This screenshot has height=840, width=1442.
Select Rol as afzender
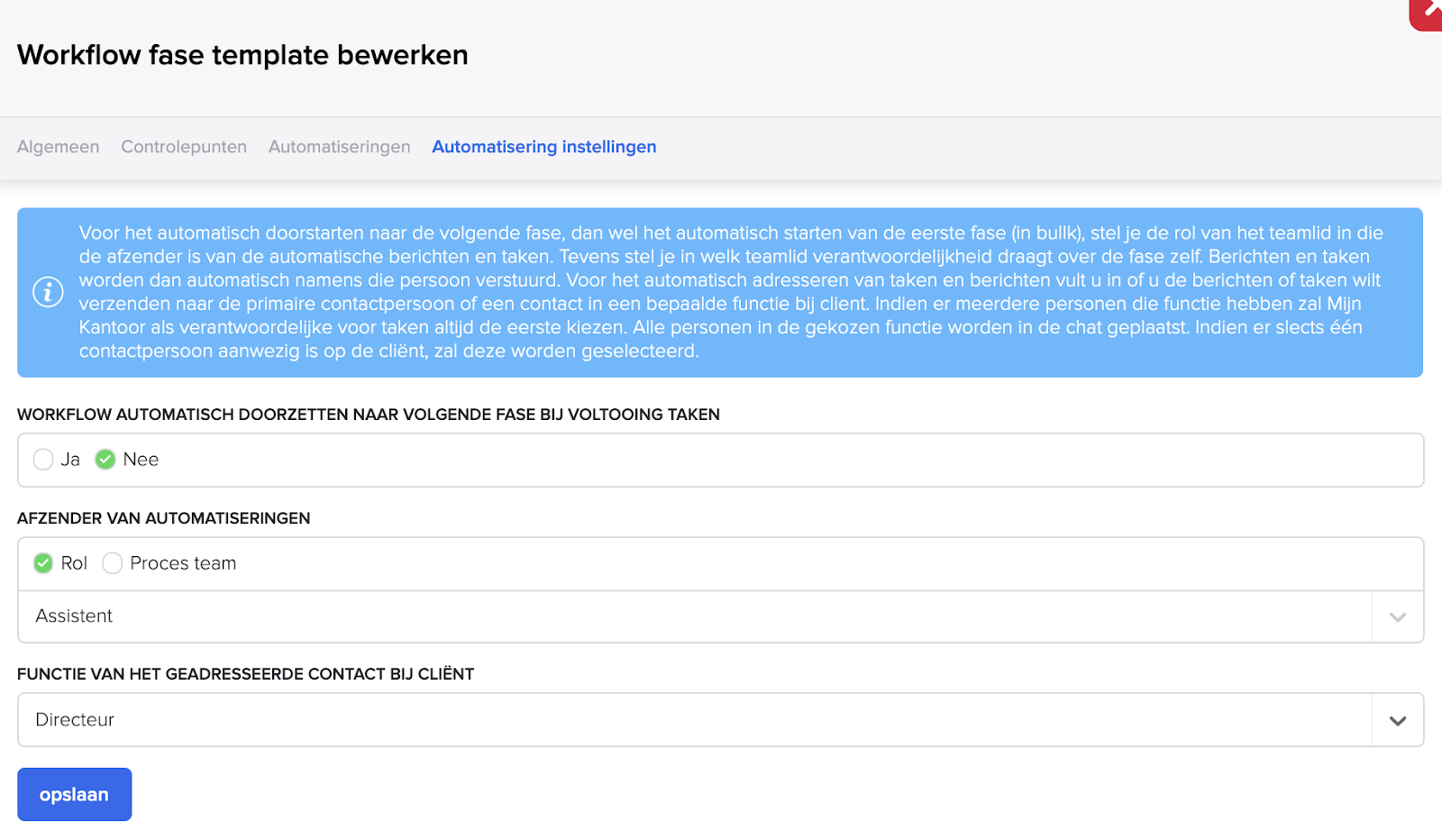pyautogui.click(x=43, y=563)
